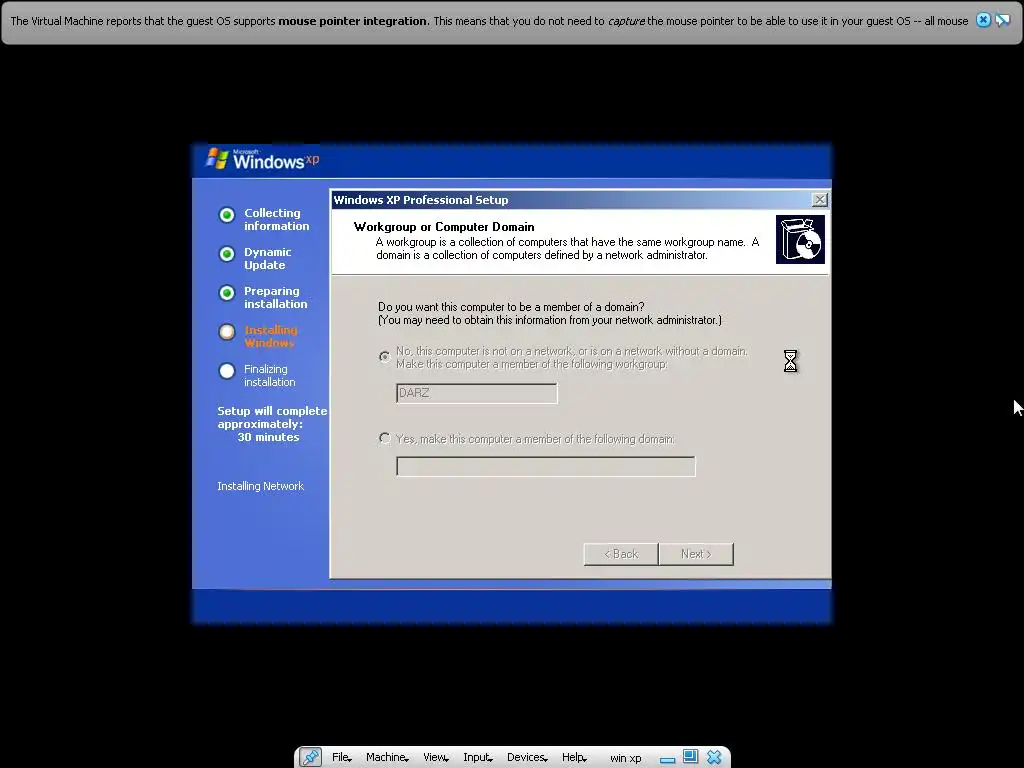
Task: Open the File menu in the mini toolbar
Action: click(x=342, y=757)
